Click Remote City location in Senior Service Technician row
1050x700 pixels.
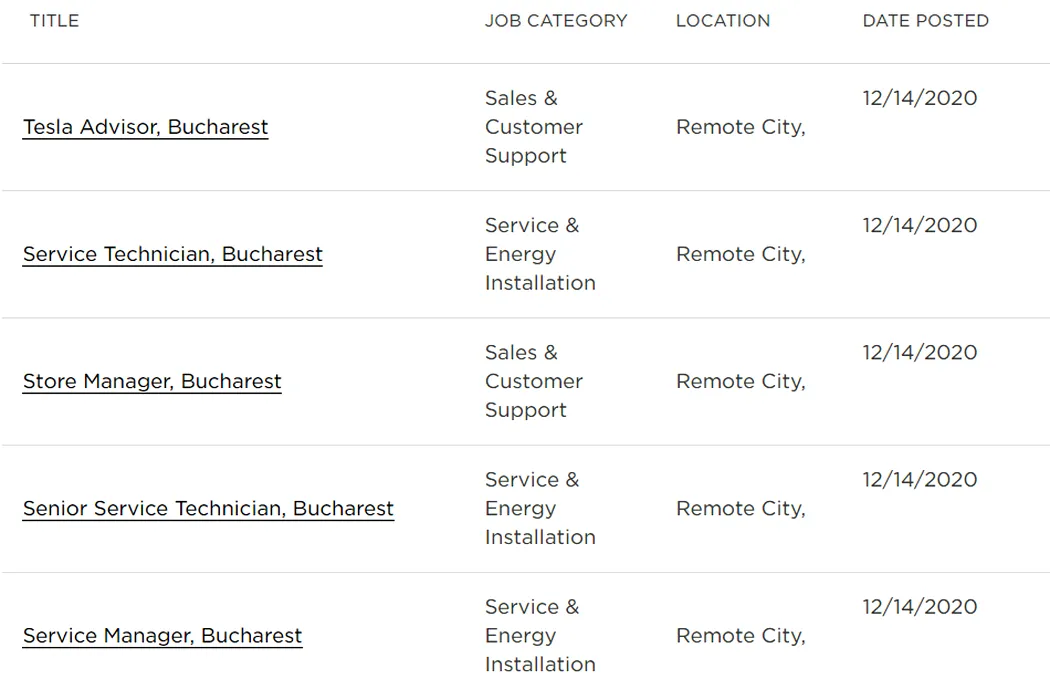pyautogui.click(x=741, y=508)
